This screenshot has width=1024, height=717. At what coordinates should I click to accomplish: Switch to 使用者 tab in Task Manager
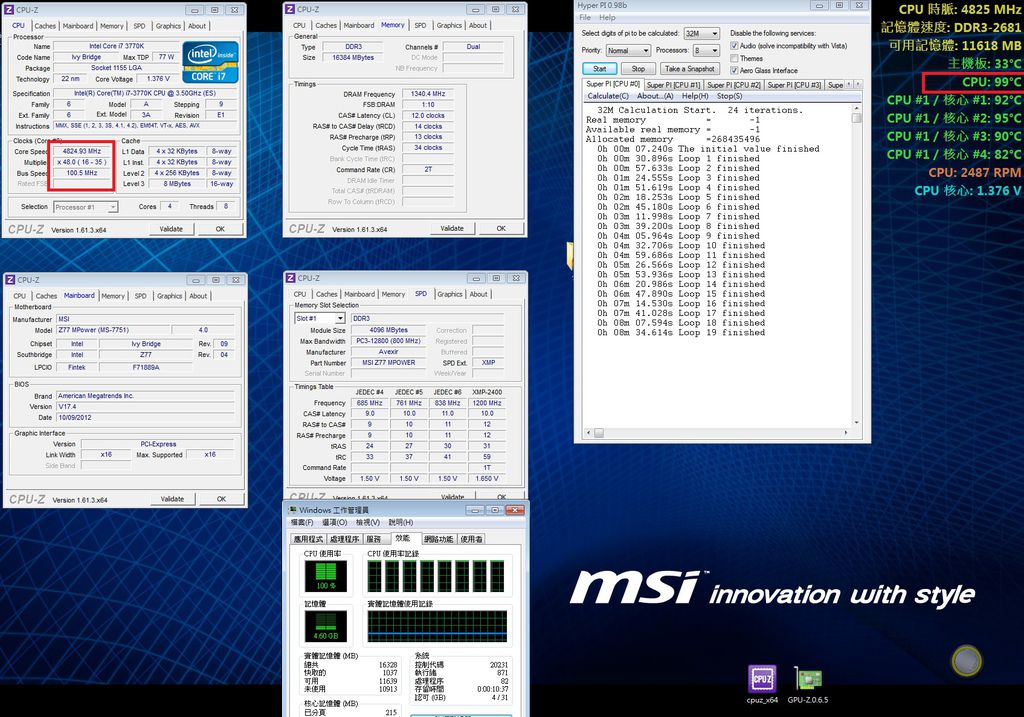click(472, 539)
